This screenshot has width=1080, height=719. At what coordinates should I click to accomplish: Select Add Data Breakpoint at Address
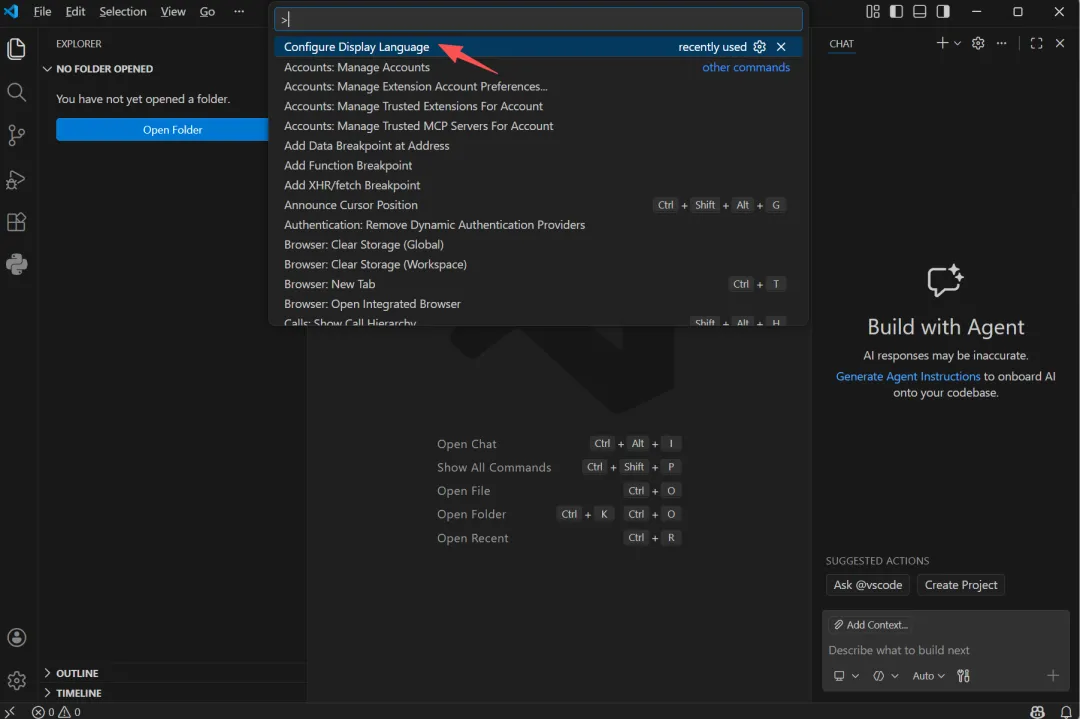538,145
